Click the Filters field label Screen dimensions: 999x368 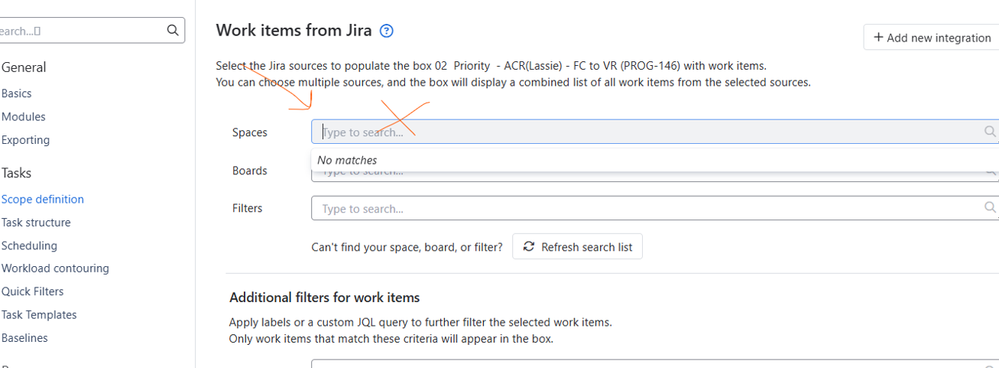tap(247, 208)
